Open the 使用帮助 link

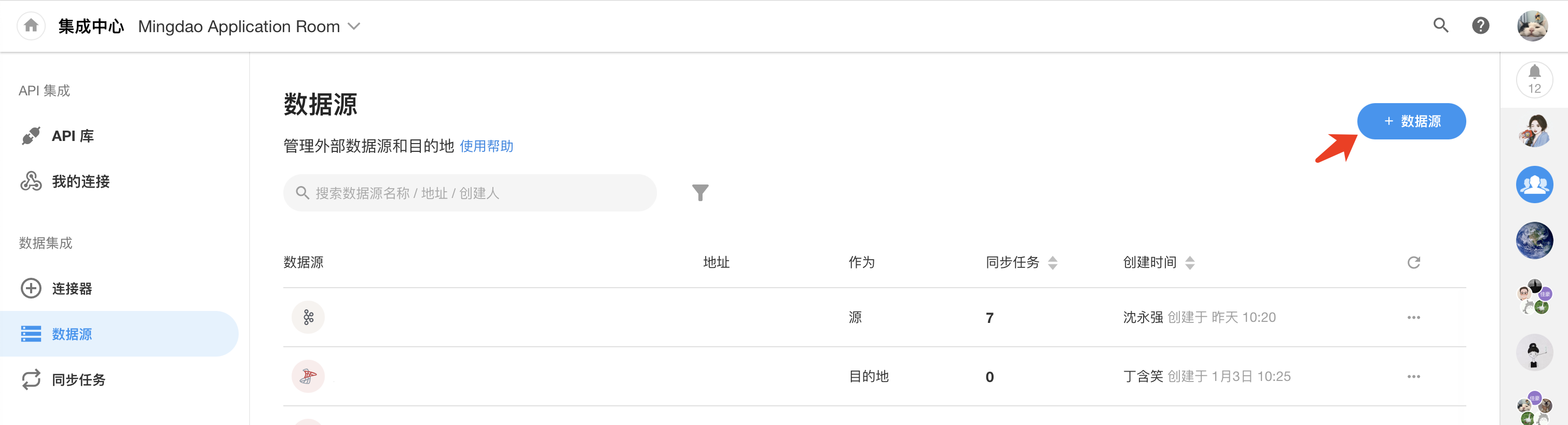486,147
